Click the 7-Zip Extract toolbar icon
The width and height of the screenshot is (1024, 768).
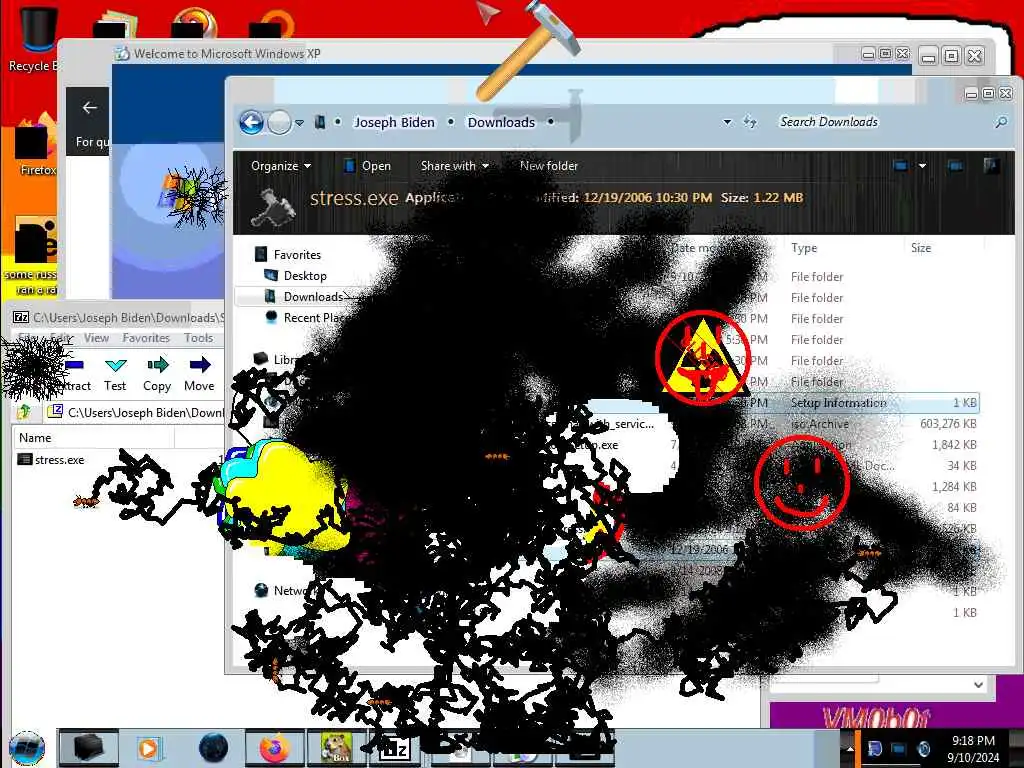tap(75, 374)
